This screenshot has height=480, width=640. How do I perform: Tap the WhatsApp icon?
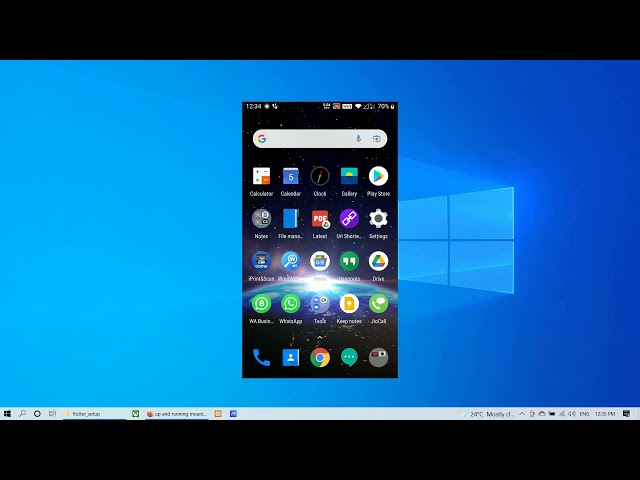[290, 304]
